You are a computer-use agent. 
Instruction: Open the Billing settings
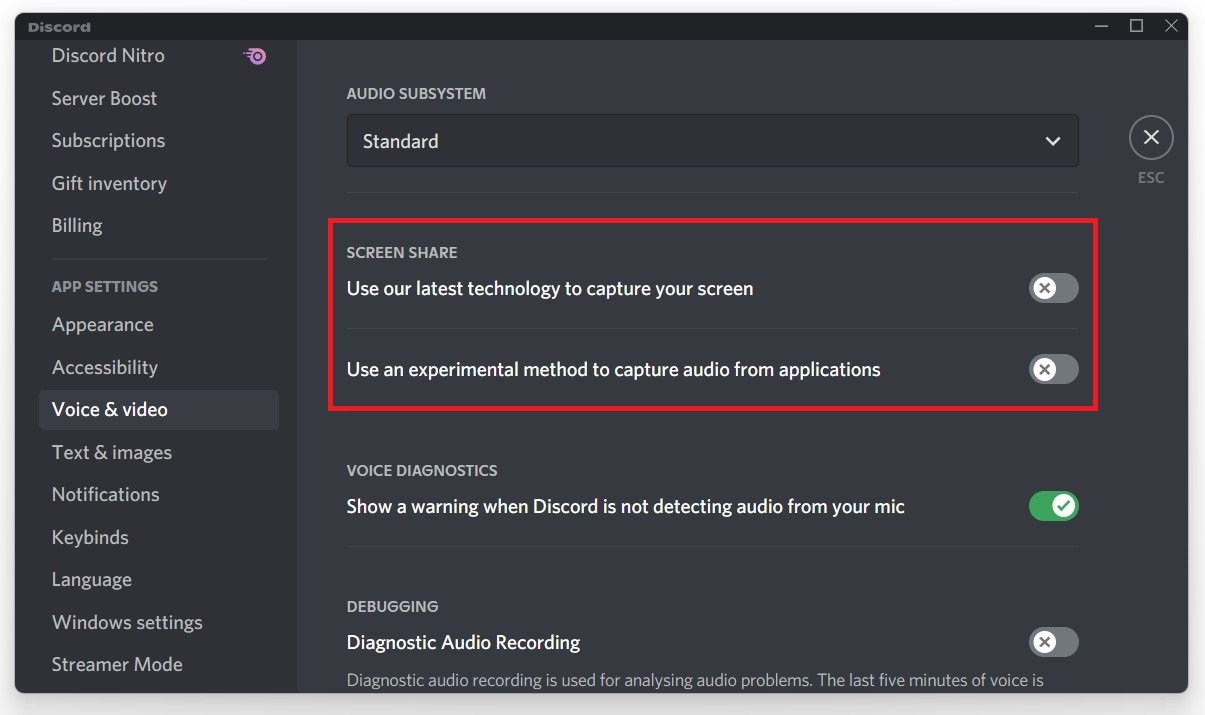click(77, 226)
